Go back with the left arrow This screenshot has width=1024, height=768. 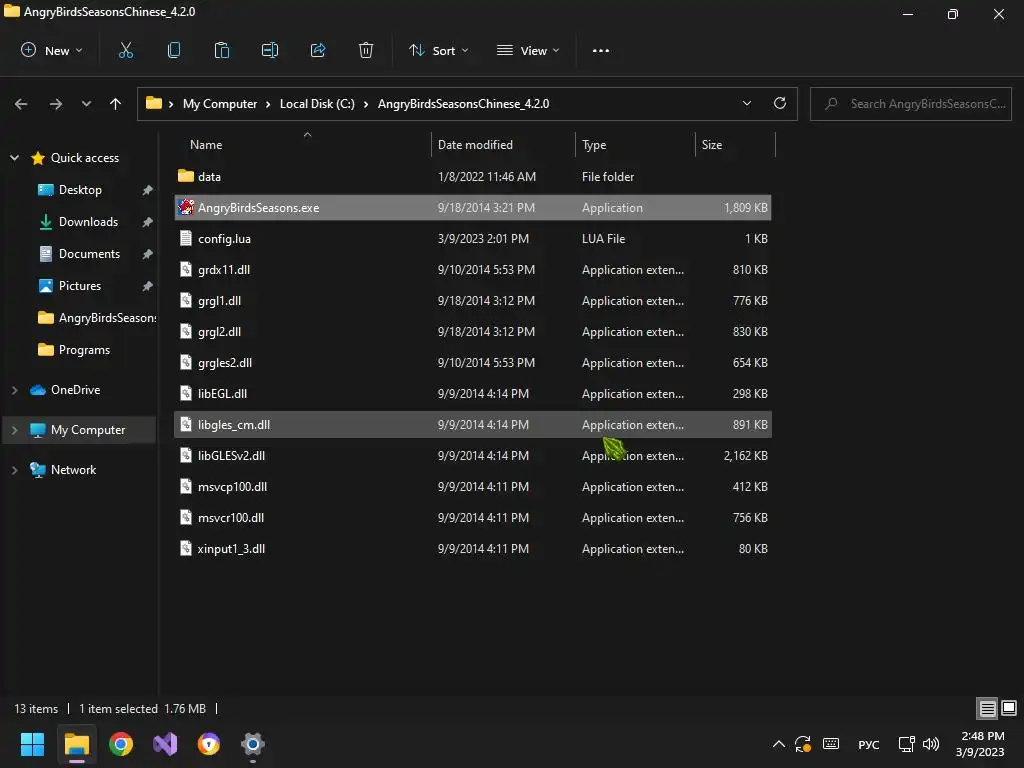coord(21,104)
